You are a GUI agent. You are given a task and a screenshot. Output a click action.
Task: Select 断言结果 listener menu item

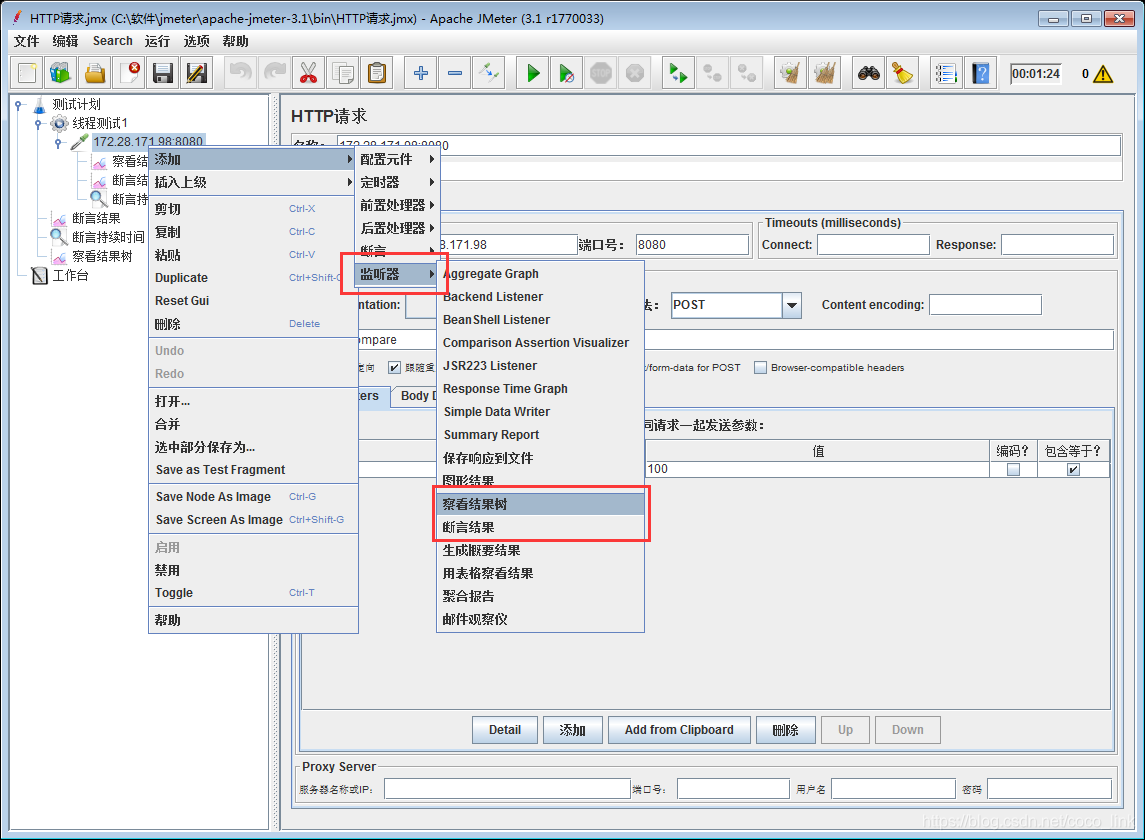[x=540, y=527]
